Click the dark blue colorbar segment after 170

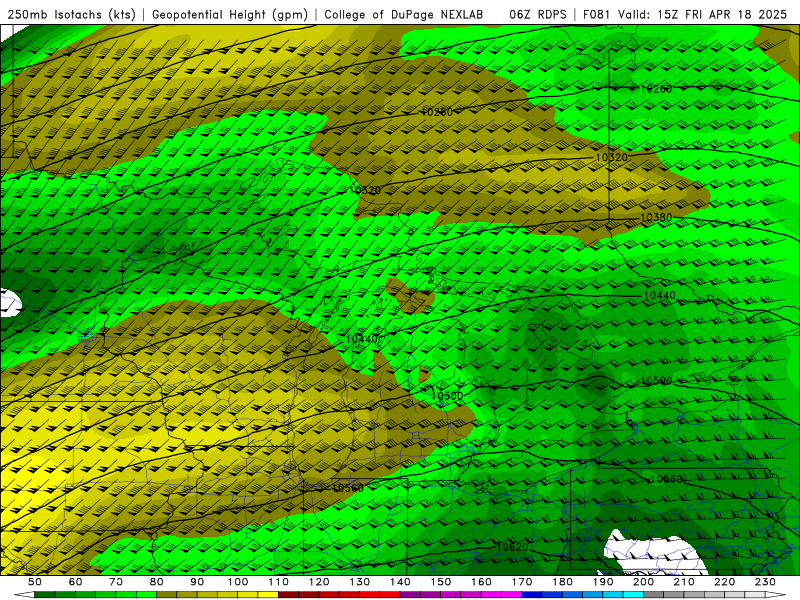pyautogui.click(x=532, y=595)
